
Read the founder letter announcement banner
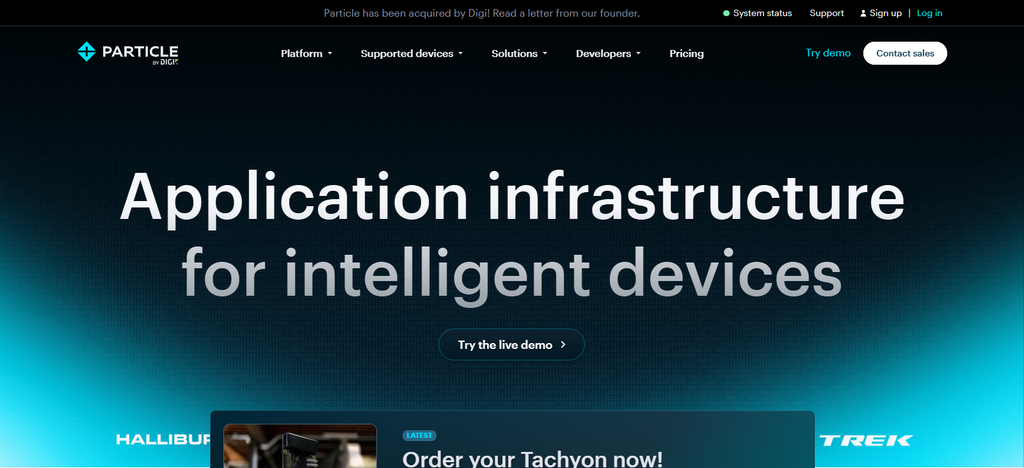click(x=482, y=13)
